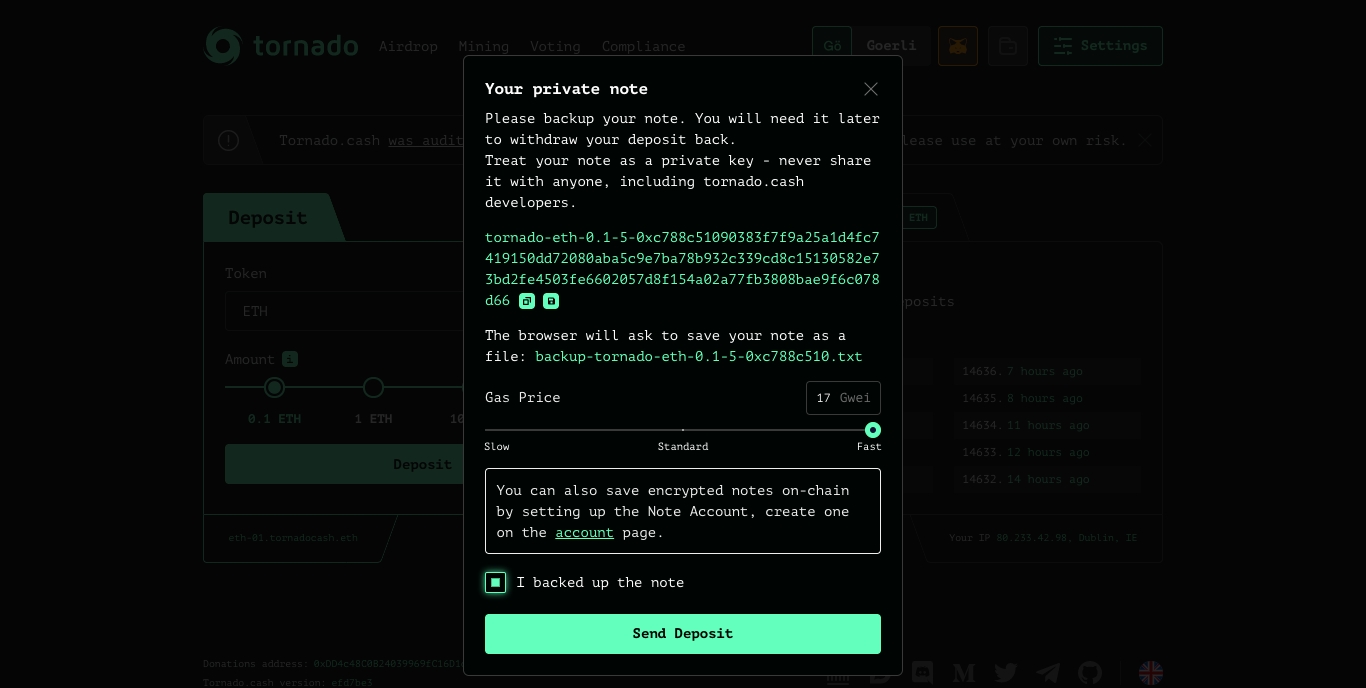Open the ETH token dropdown

pyautogui.click(x=344, y=311)
